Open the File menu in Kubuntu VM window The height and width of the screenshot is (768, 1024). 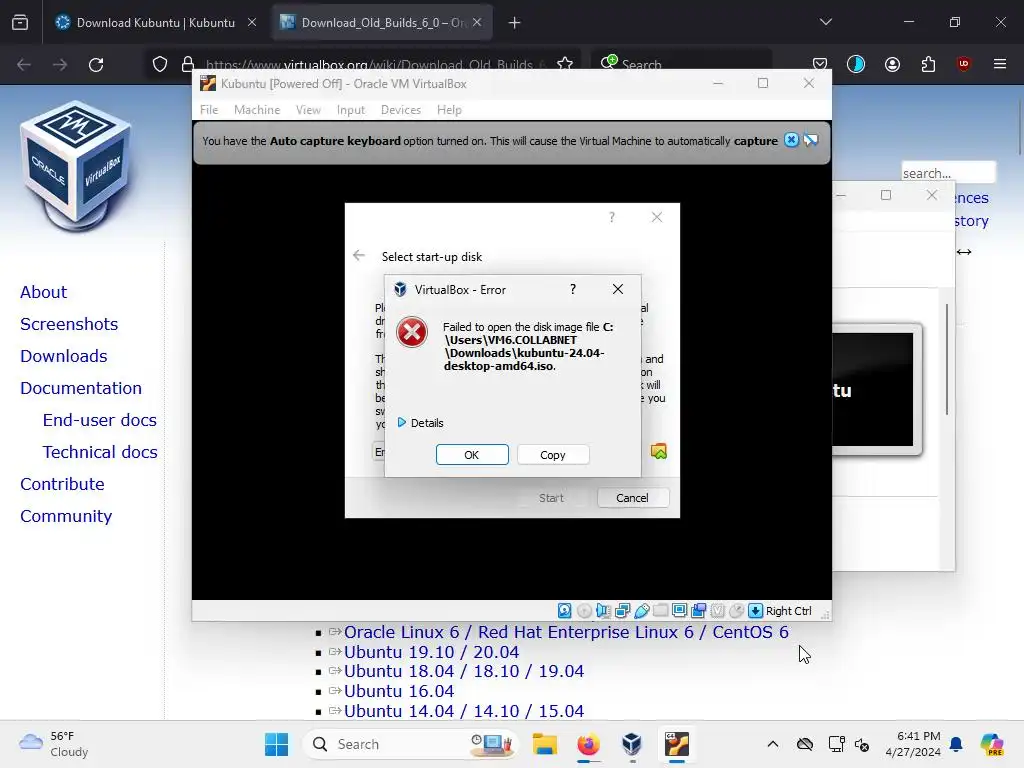(x=209, y=110)
